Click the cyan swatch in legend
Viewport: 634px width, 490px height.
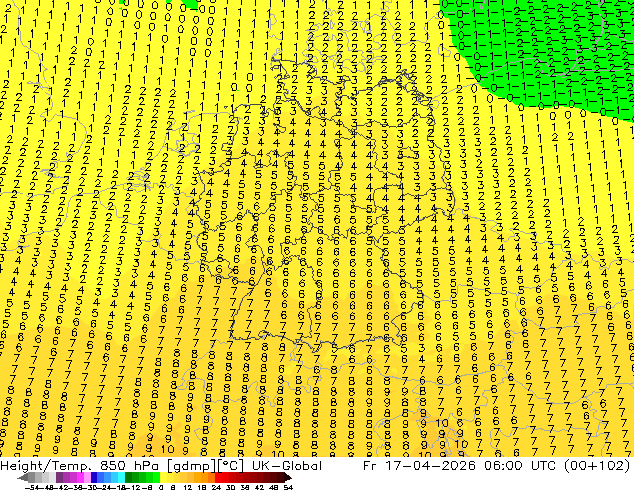[x=122, y=477]
